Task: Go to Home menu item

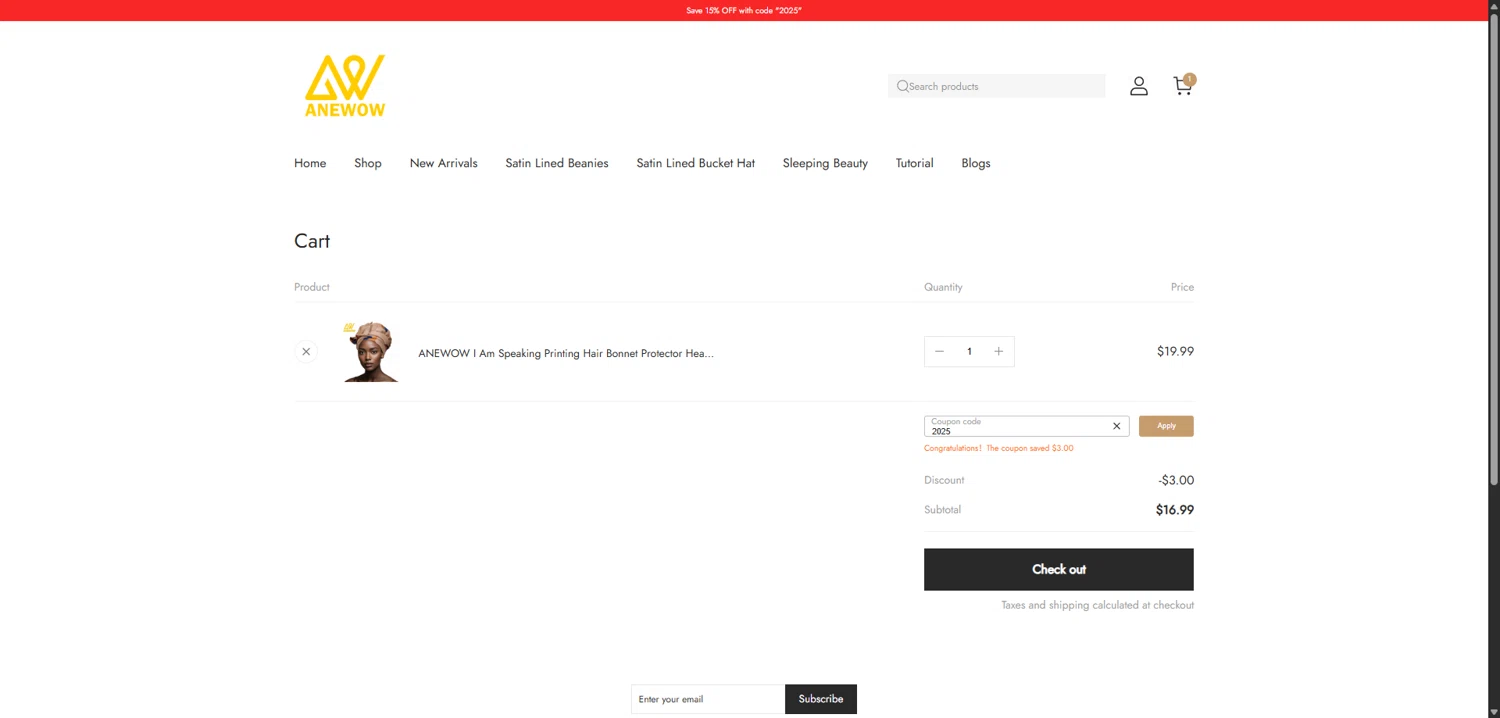Action: 310,163
